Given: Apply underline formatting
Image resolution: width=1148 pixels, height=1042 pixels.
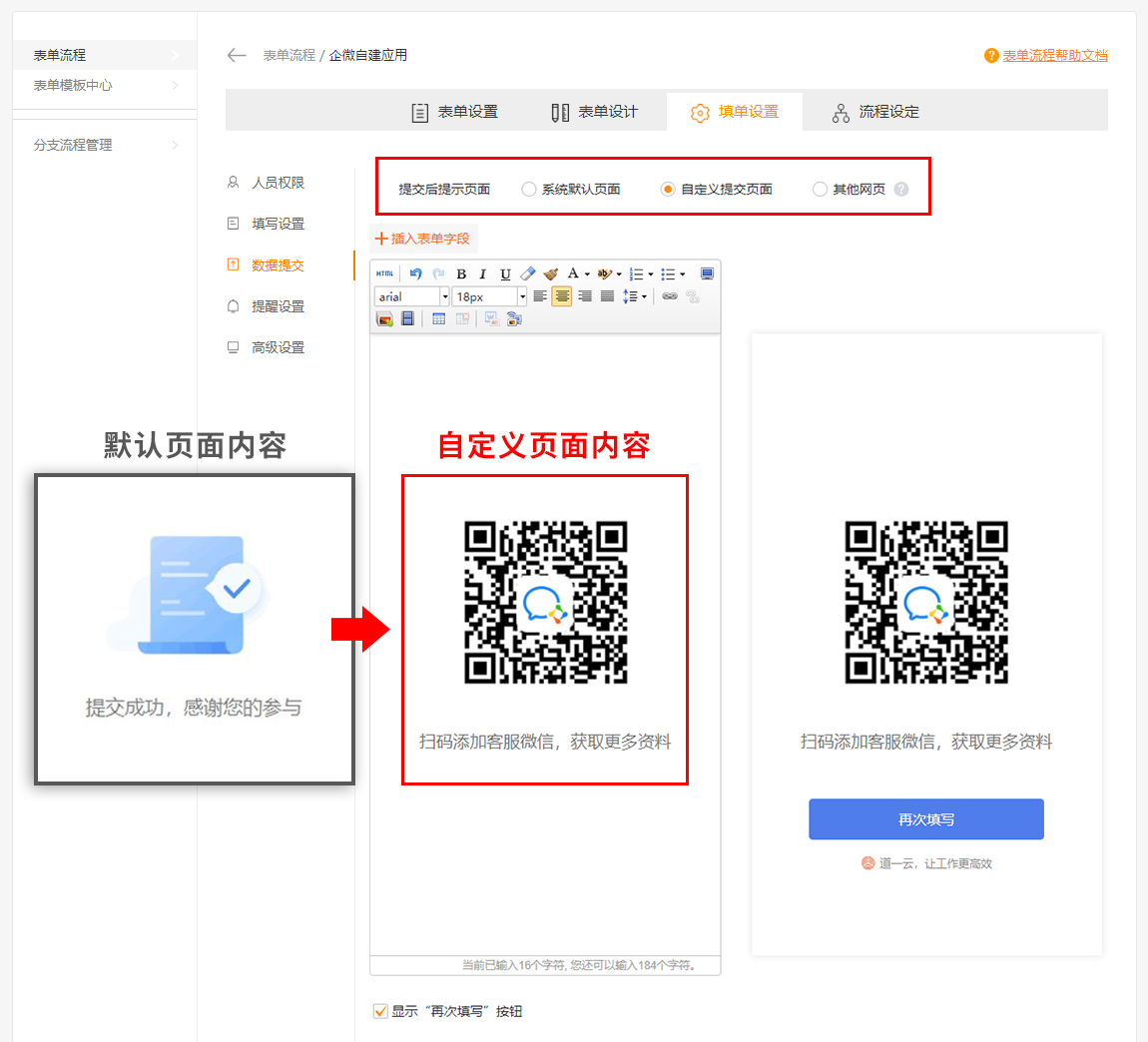Looking at the screenshot, I should click(505, 273).
